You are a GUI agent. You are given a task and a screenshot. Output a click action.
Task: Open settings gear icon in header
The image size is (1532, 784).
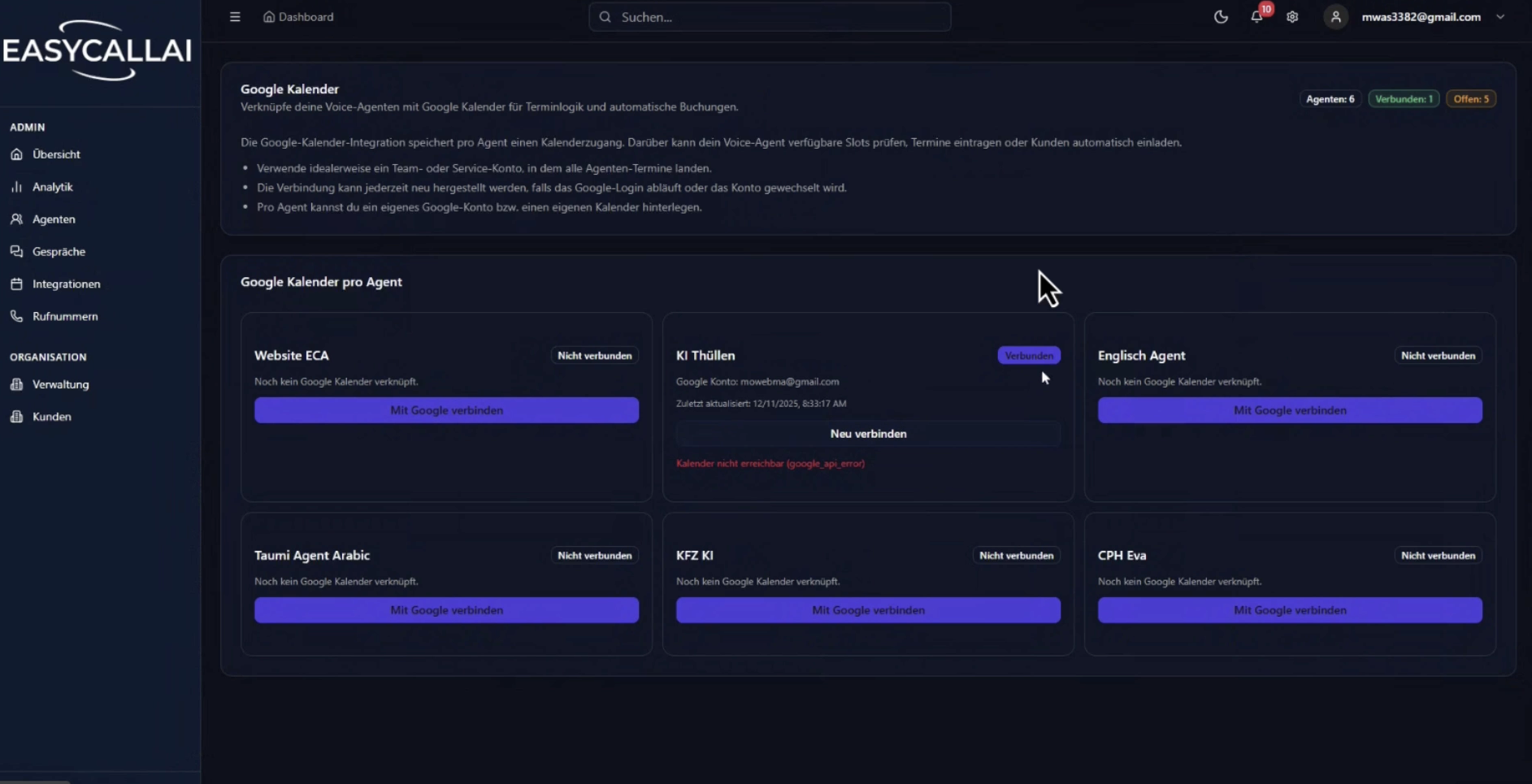[1292, 17]
